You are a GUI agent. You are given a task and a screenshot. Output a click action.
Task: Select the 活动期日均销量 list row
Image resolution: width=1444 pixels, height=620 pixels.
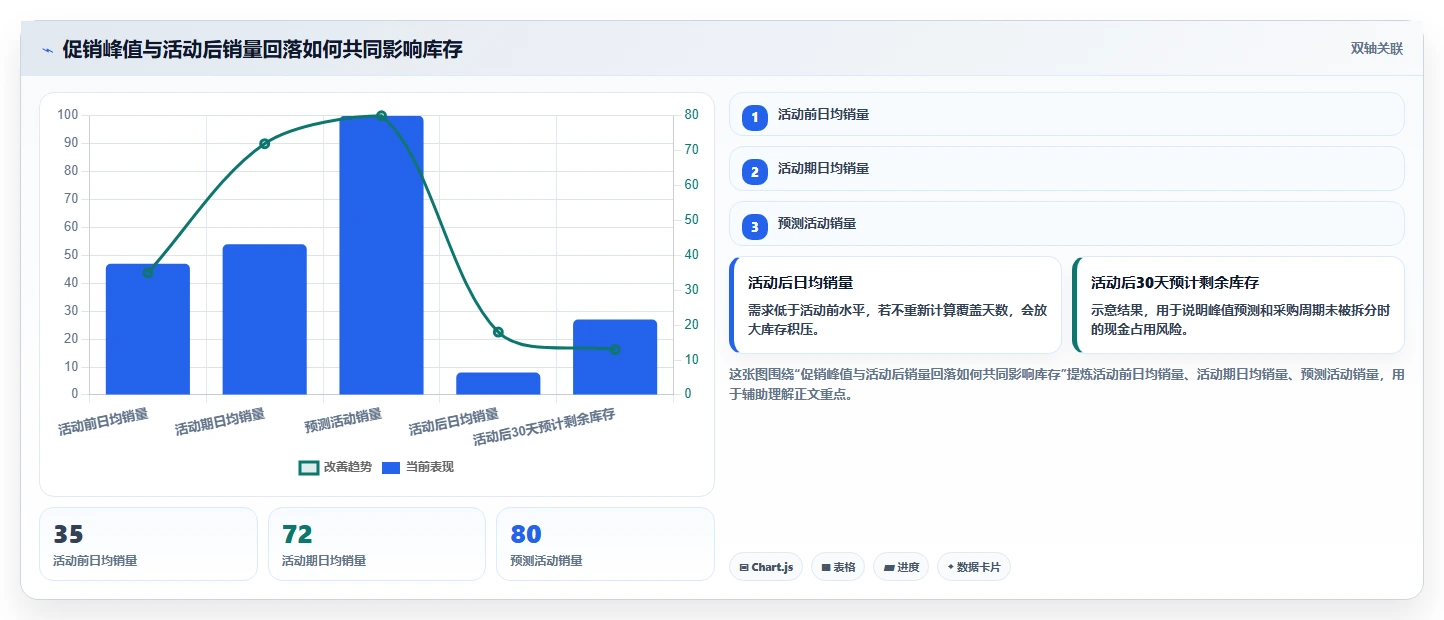[x=1067, y=169]
